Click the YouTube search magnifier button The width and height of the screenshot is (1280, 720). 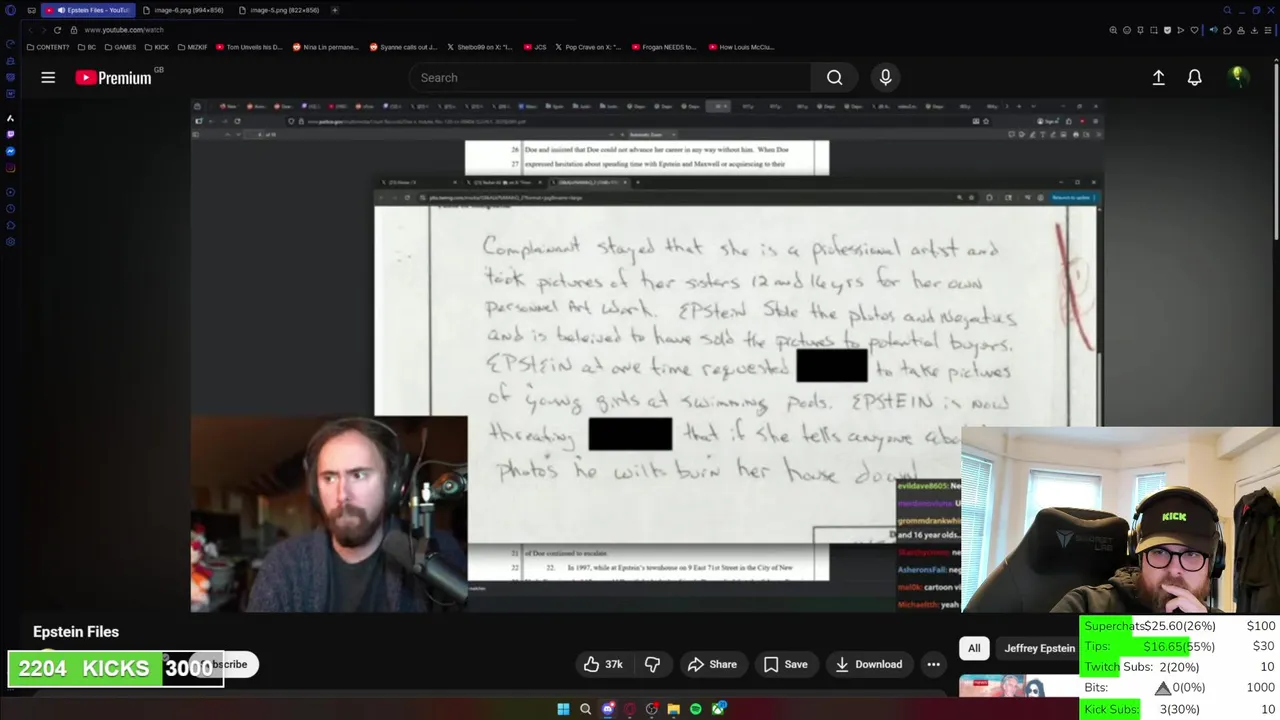click(x=834, y=77)
